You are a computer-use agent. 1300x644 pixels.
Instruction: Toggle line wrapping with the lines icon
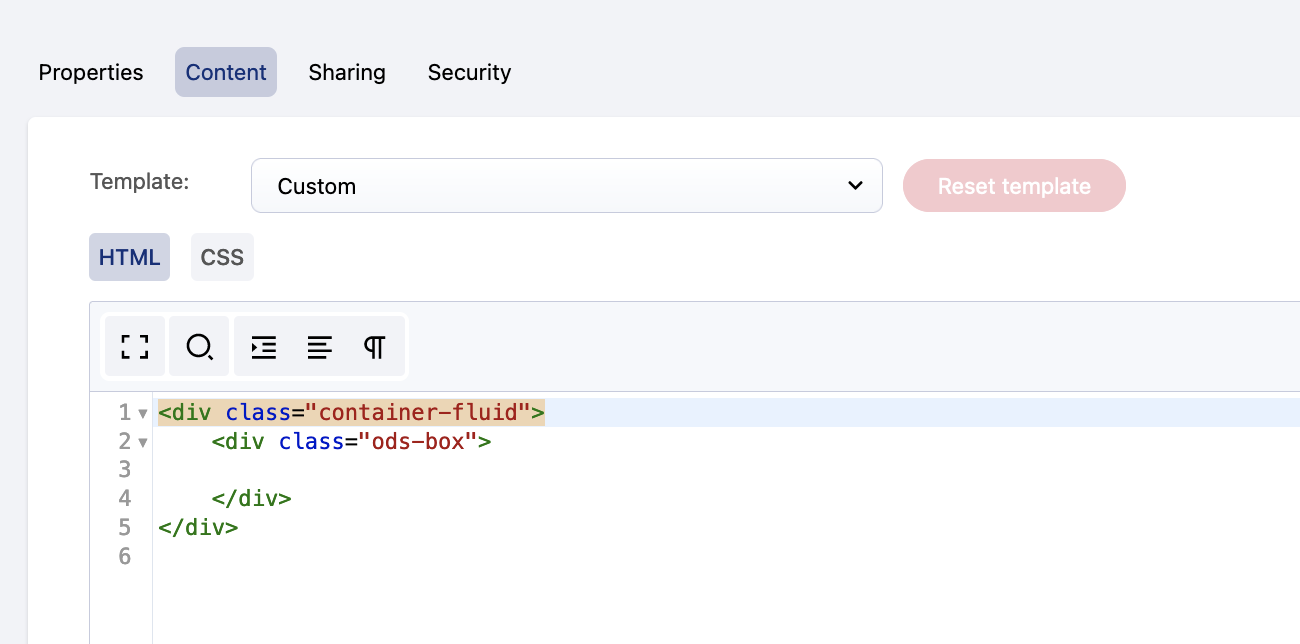pos(319,347)
